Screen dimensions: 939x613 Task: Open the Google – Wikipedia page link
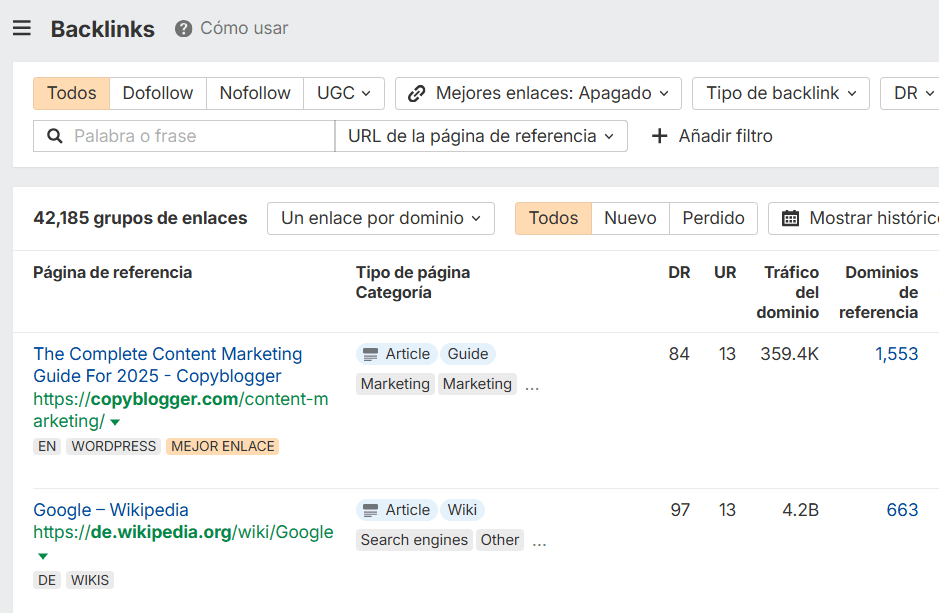tap(111, 510)
